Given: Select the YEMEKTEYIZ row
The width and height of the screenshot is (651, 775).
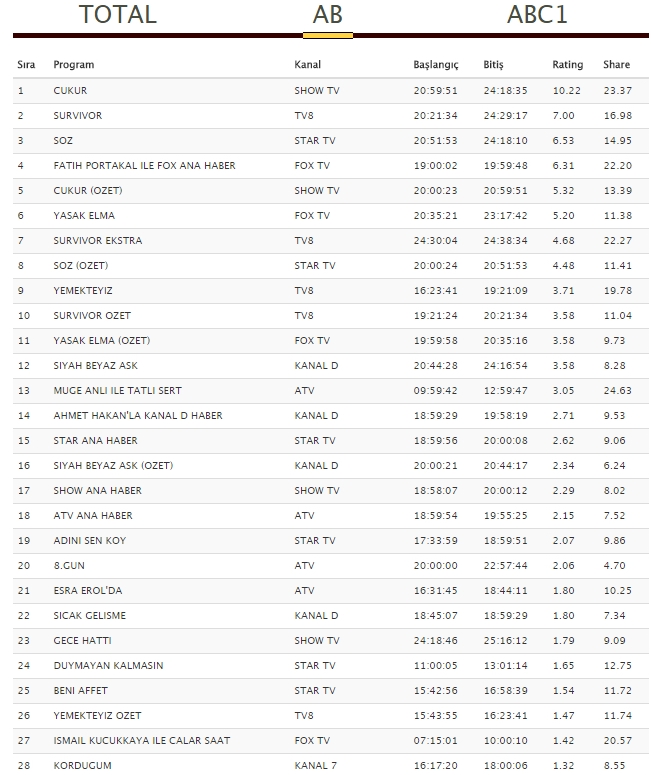Looking at the screenshot, I should 331,291.
